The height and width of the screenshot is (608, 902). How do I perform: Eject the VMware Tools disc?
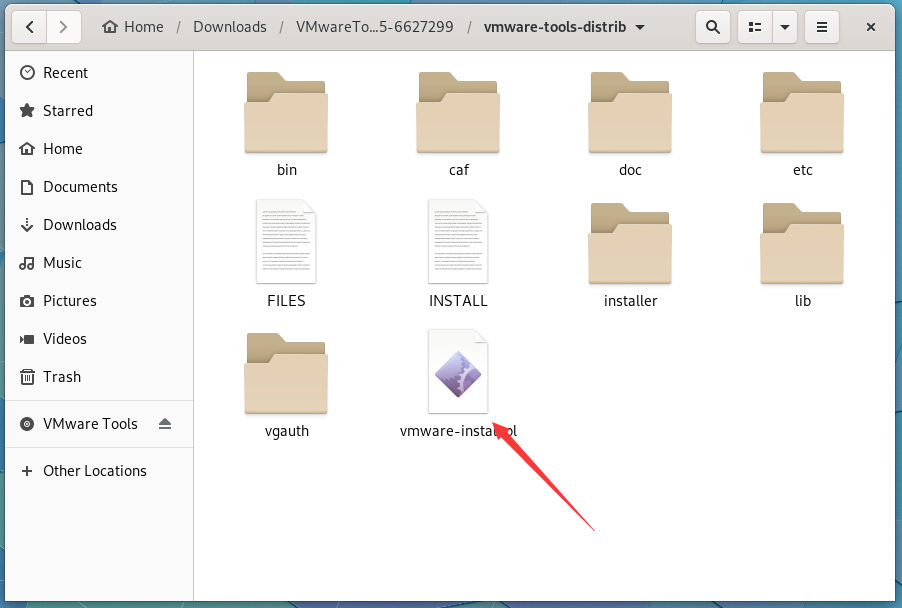pos(165,424)
